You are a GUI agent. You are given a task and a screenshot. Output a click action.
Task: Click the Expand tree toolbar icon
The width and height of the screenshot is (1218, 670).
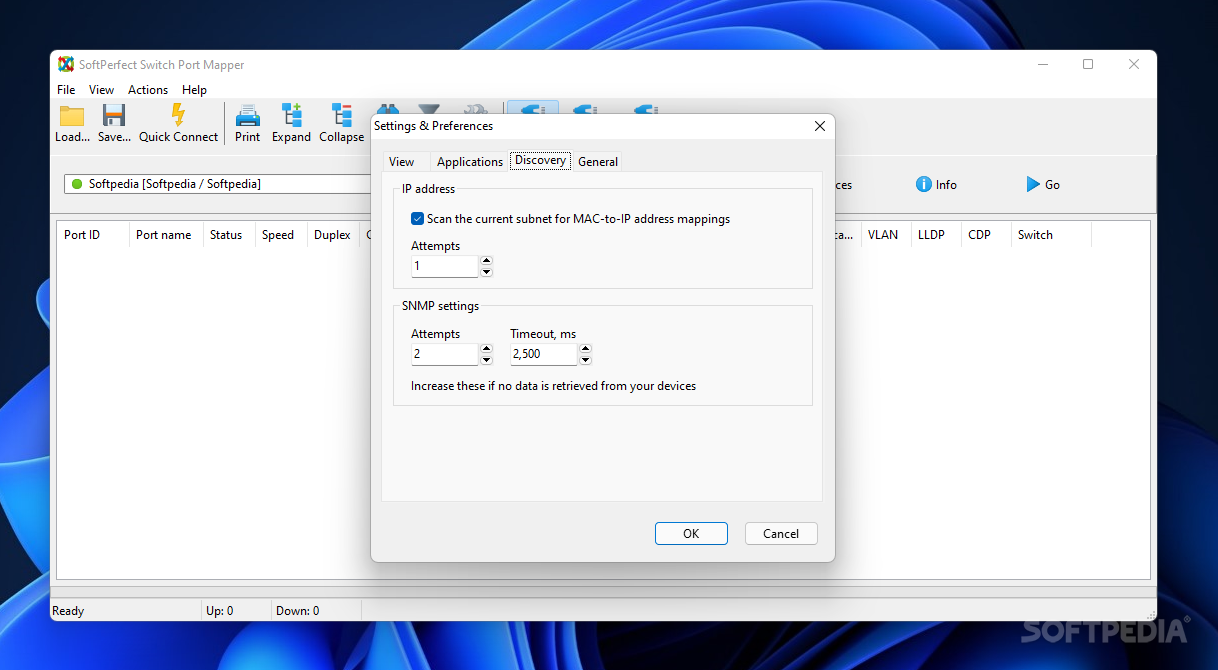(291, 115)
